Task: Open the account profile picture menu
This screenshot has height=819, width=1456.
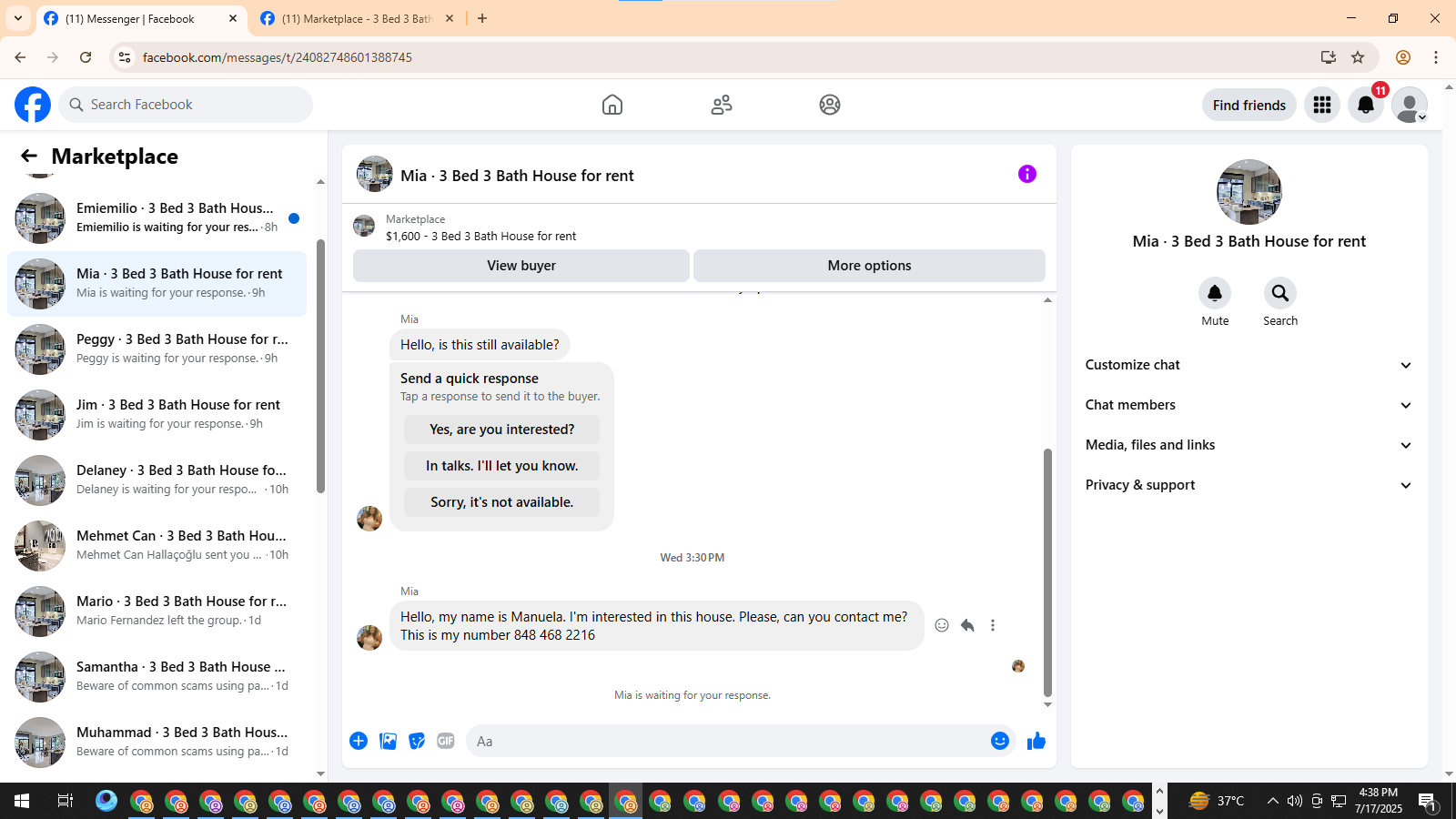Action: [x=1410, y=105]
